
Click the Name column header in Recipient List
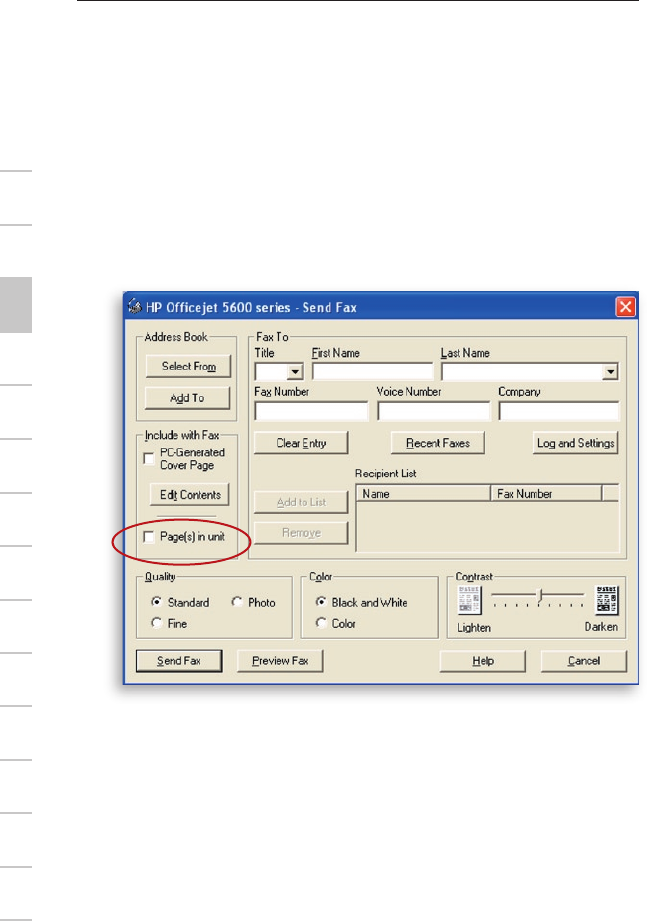pyautogui.click(x=423, y=493)
